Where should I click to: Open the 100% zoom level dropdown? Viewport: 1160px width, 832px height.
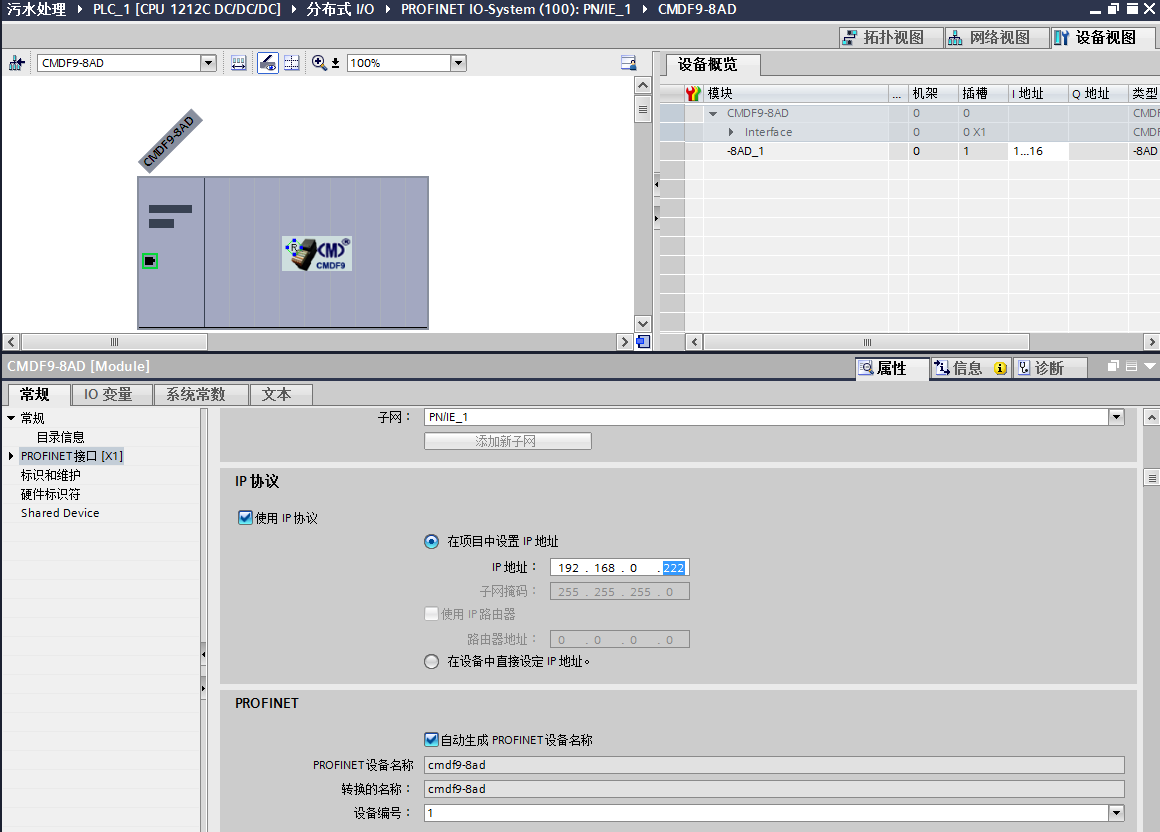coord(458,63)
